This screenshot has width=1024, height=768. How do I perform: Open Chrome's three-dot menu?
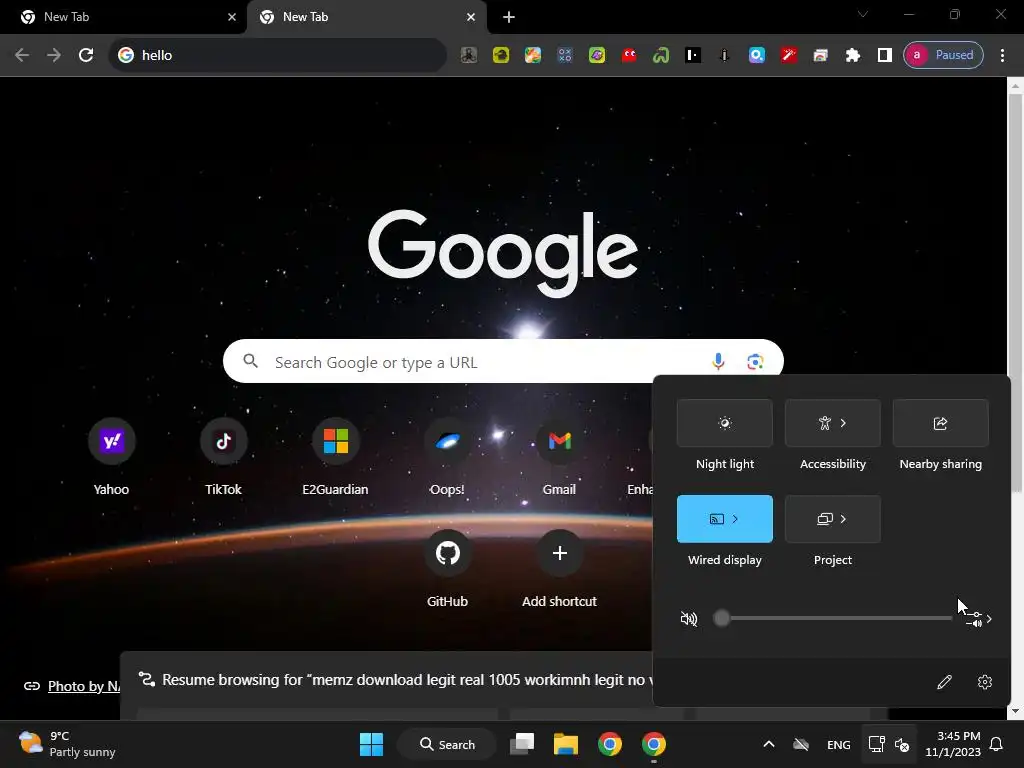coord(1002,56)
